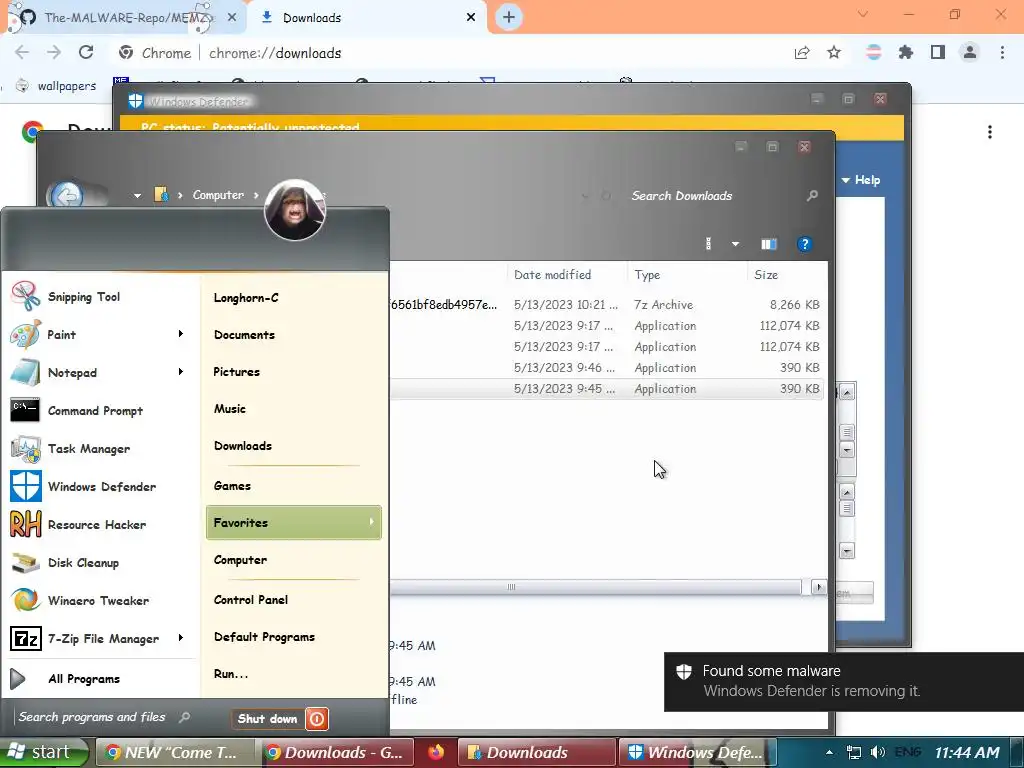Viewport: 1024px width, 768px height.
Task: Click Explorer back navigation arrow
Action: [66, 195]
